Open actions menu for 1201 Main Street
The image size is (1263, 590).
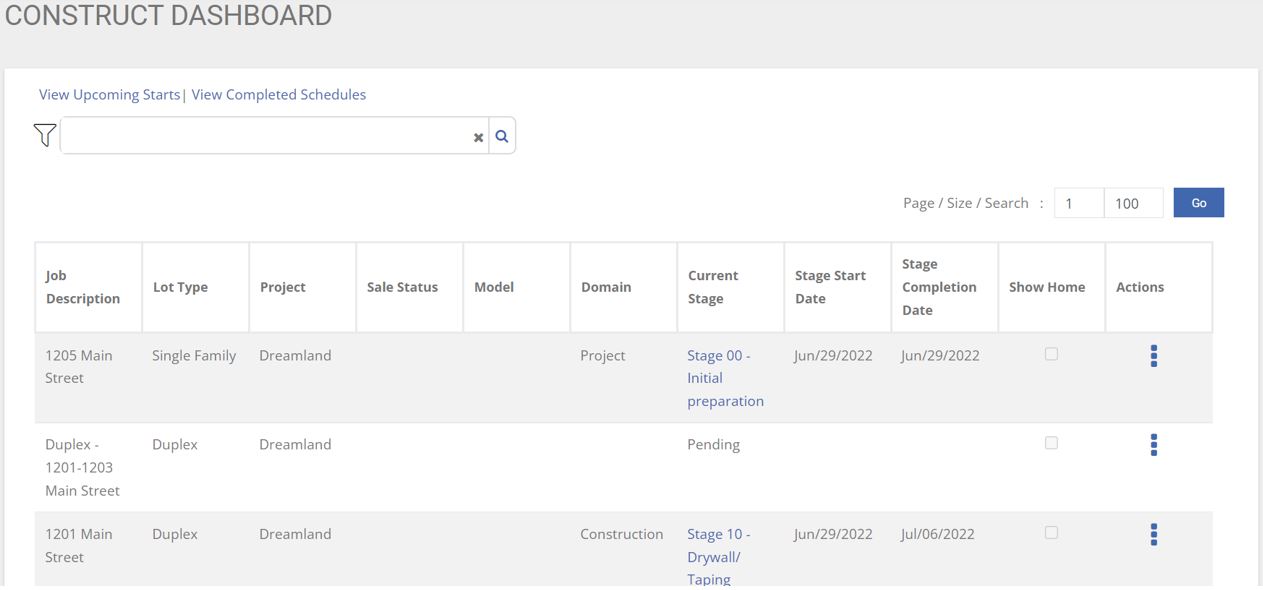tap(1153, 534)
